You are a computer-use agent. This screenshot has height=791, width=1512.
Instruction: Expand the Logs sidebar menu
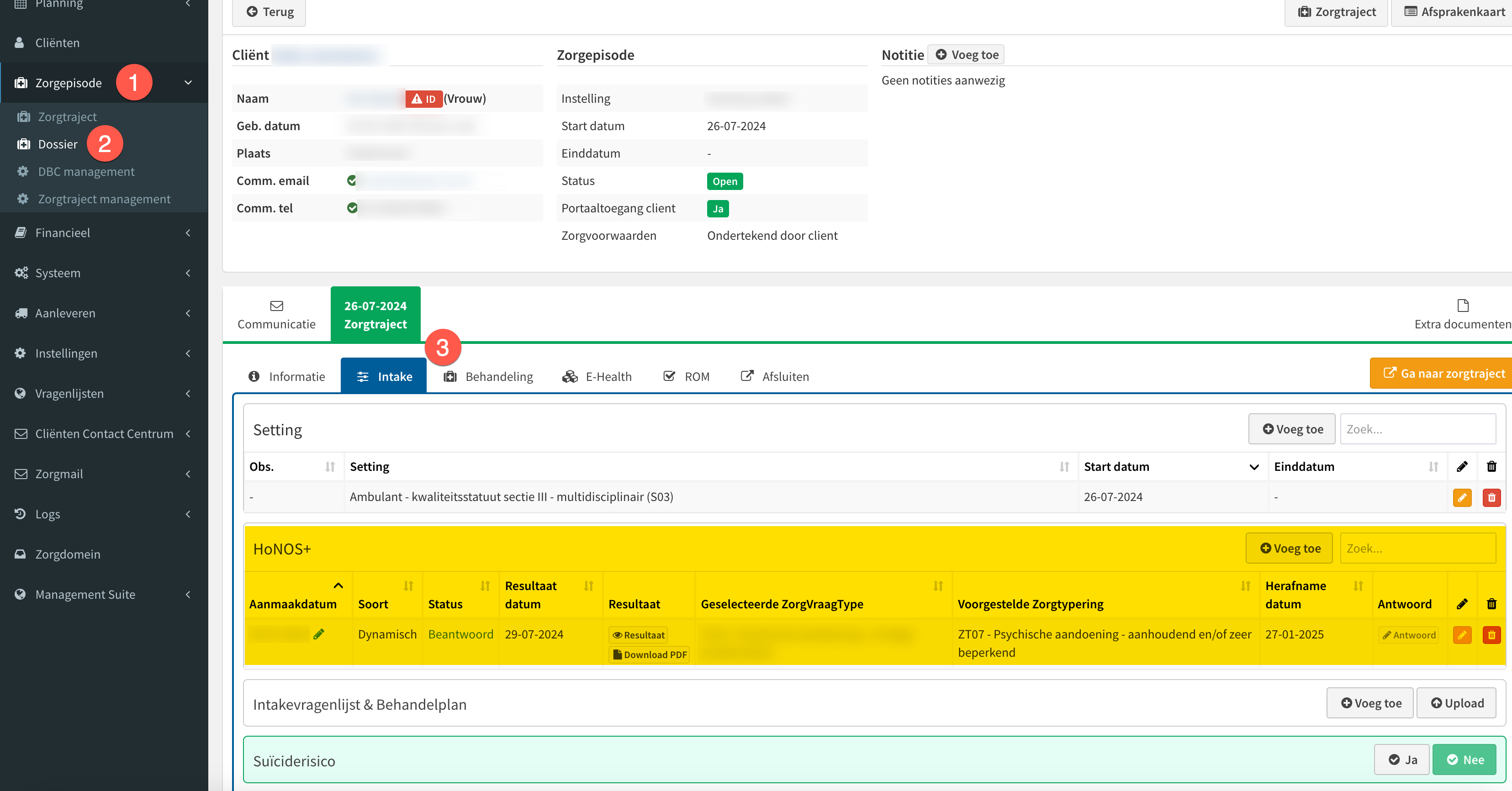coord(188,514)
